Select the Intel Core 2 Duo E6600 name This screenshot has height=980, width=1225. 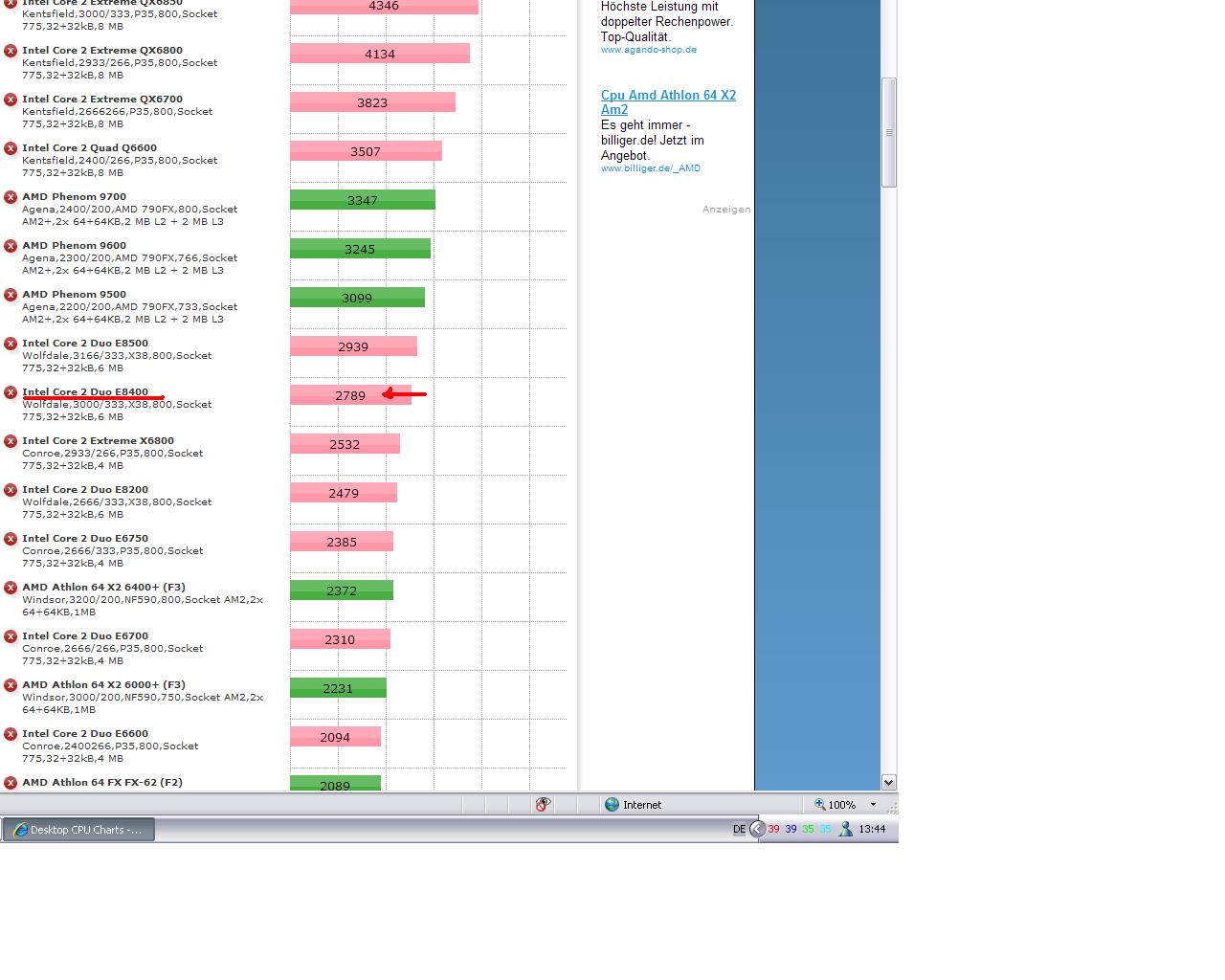tap(85, 734)
